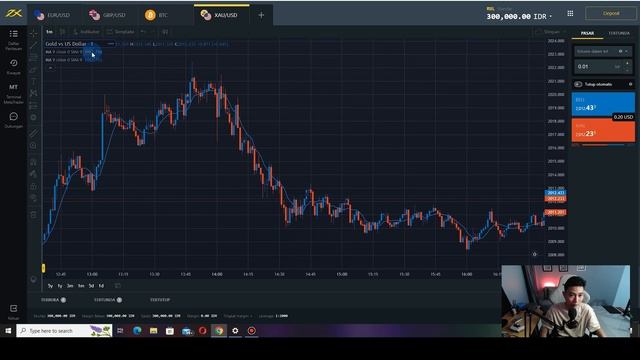
Task: Open File Explorer from the taskbar
Action: tap(153, 331)
